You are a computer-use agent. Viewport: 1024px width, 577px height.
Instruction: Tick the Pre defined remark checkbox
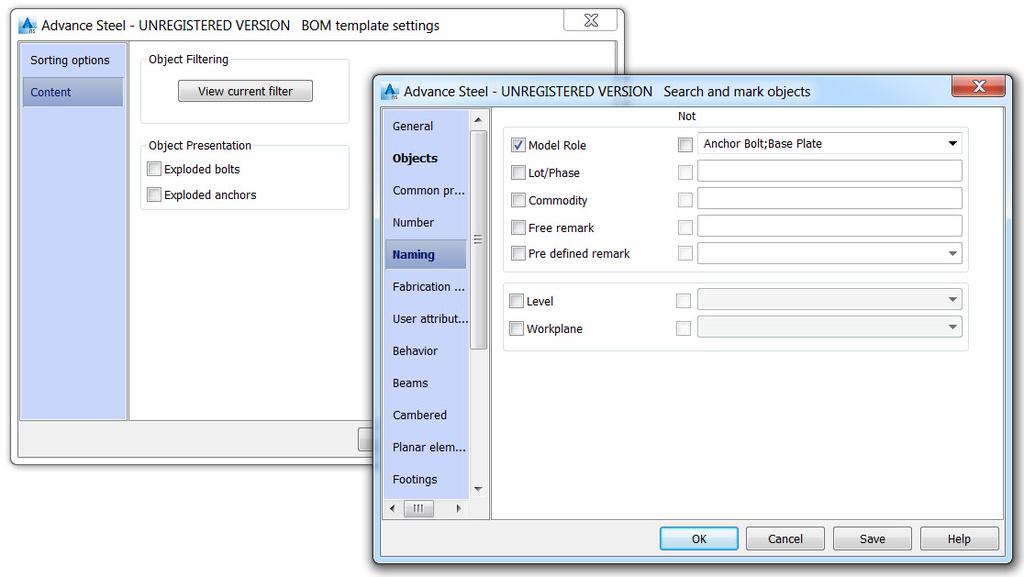click(x=518, y=253)
